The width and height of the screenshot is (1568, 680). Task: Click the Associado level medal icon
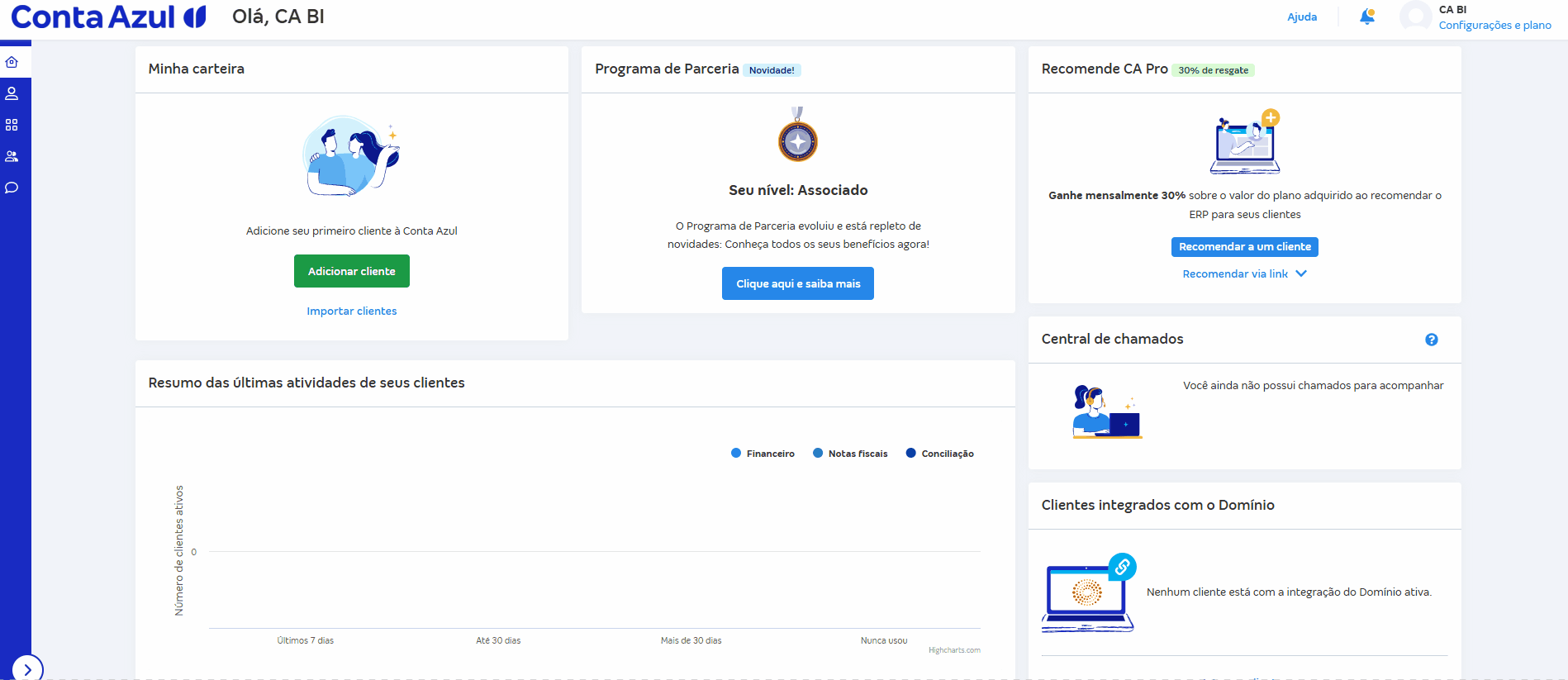pos(798,136)
